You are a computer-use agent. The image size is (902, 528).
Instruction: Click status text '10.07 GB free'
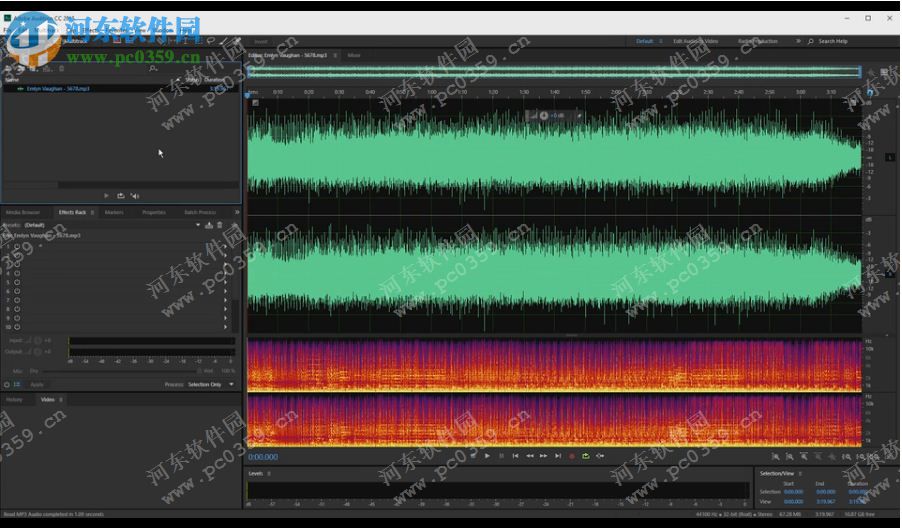pos(859,514)
